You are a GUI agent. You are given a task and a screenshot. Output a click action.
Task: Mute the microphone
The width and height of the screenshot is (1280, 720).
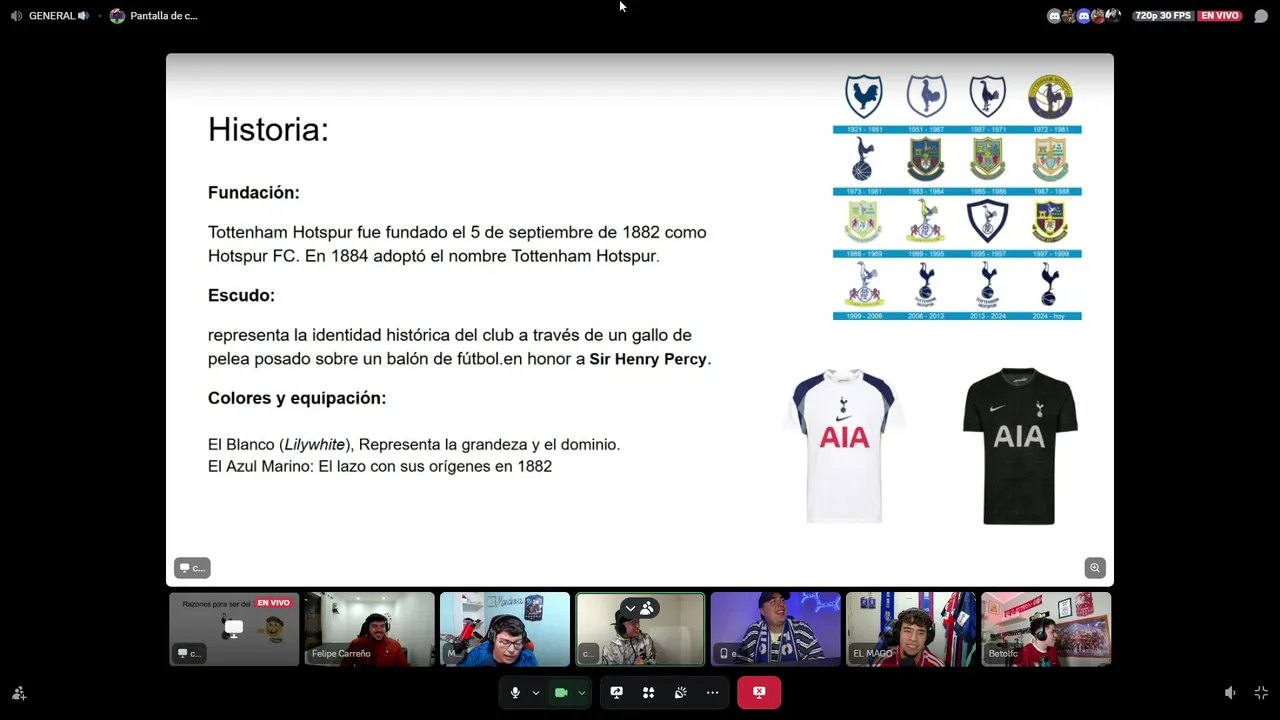(x=515, y=692)
